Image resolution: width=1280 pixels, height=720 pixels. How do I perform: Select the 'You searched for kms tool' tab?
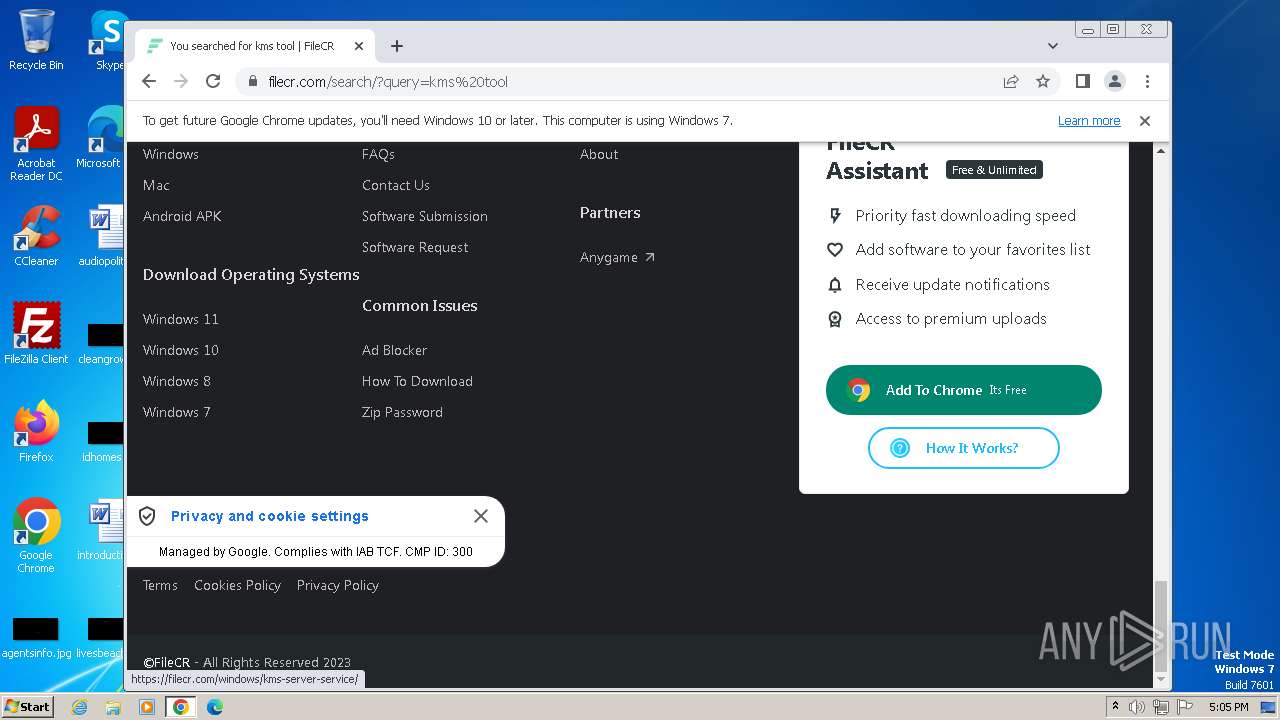point(254,46)
